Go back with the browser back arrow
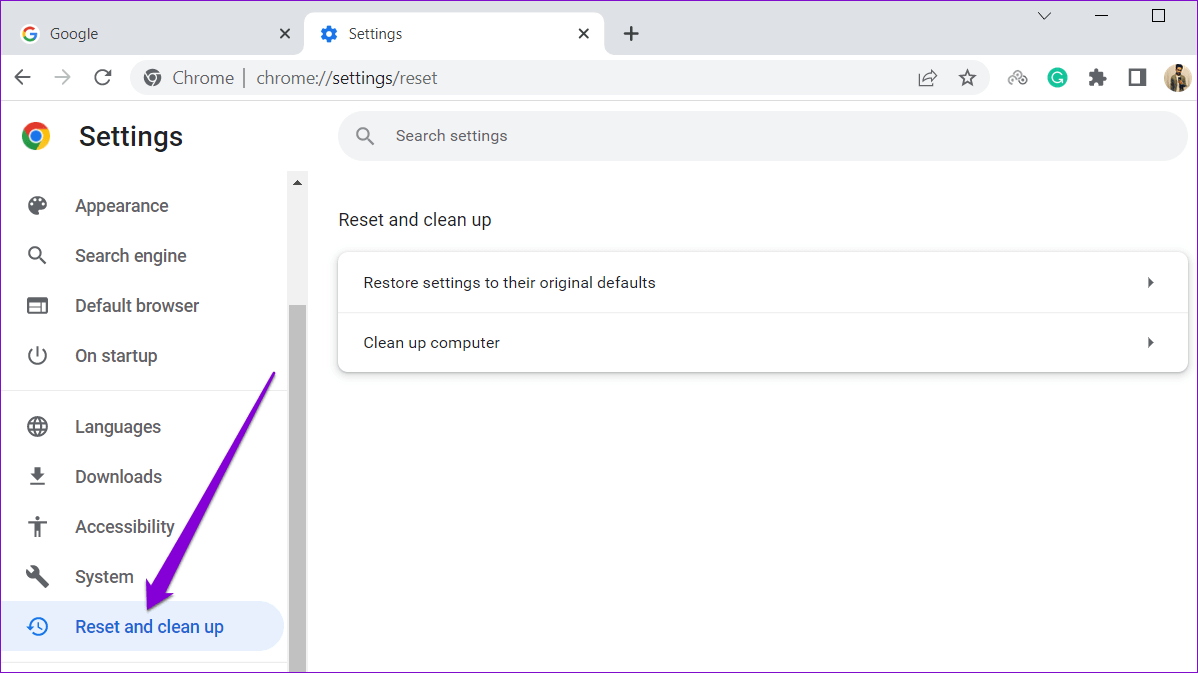This screenshot has width=1198, height=673. coord(23,77)
